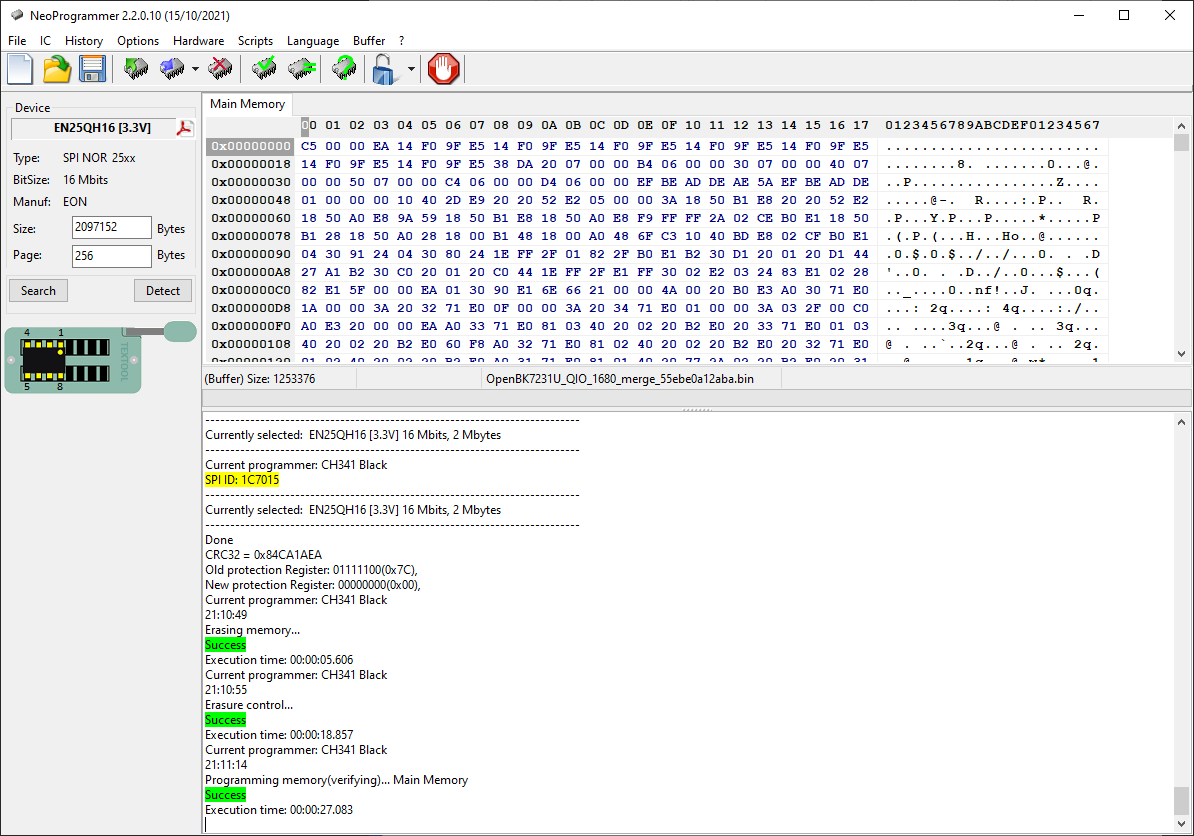Screen dimensions: 1194x836
Task: Click the NeoProgrammer title bar app icon
Action: point(17,15)
